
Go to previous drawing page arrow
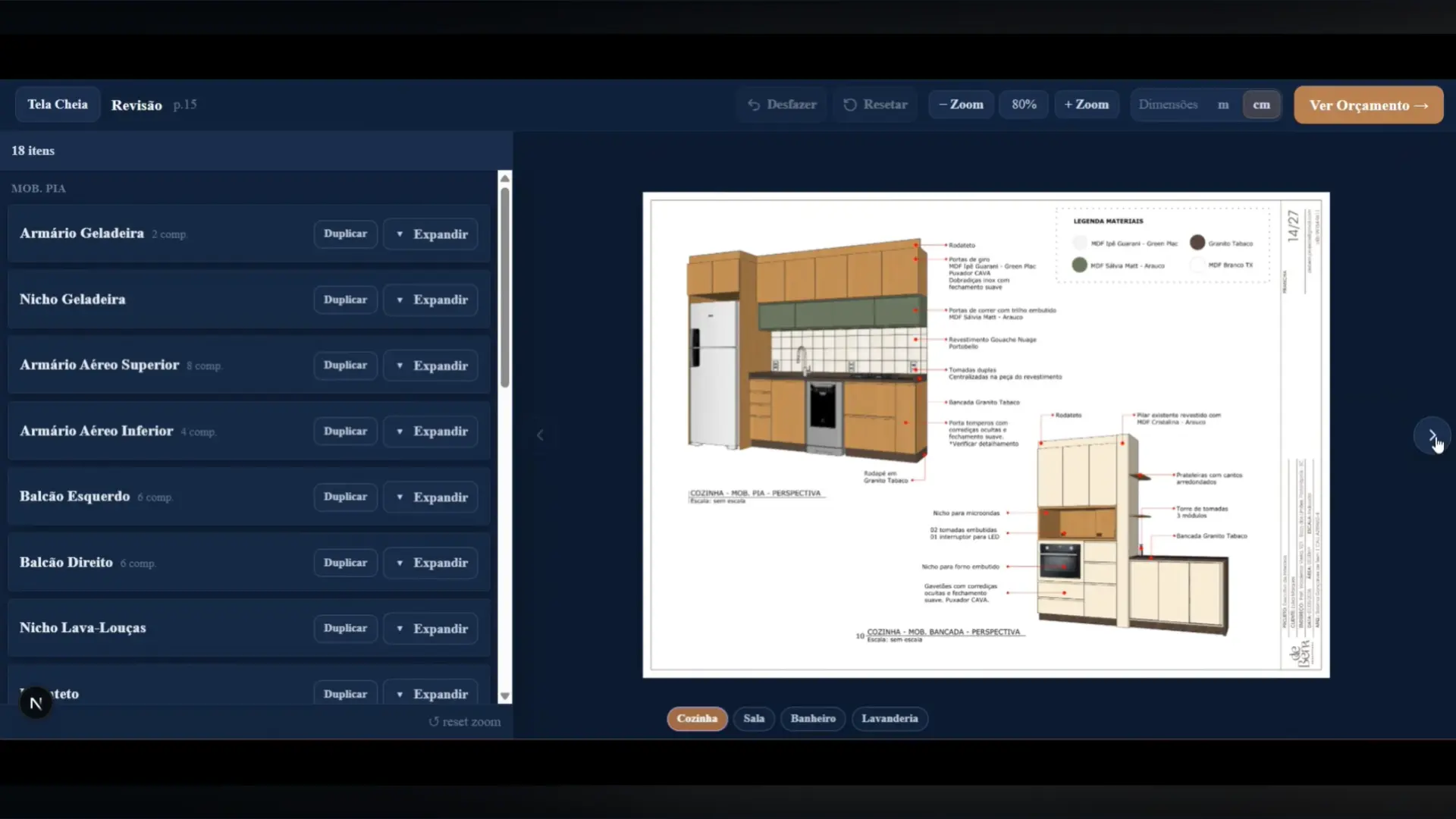pyautogui.click(x=540, y=435)
